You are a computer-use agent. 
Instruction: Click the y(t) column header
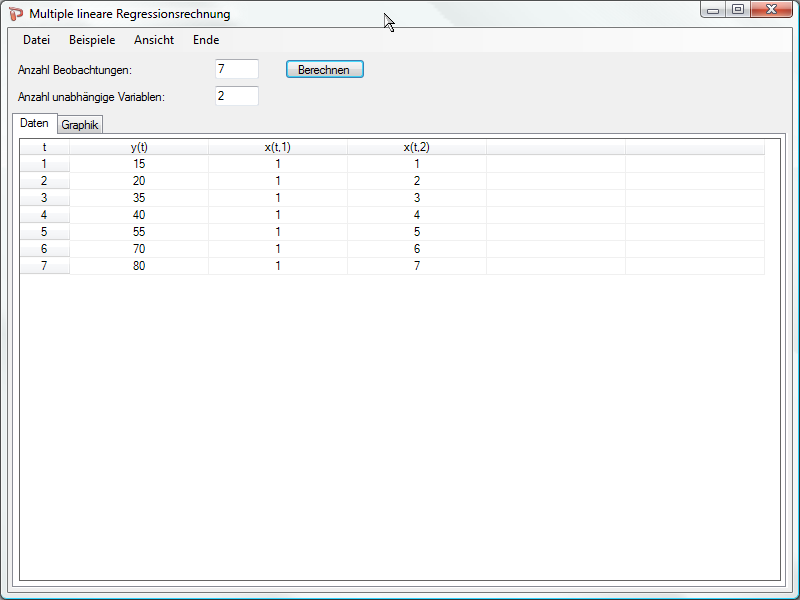pos(139,147)
